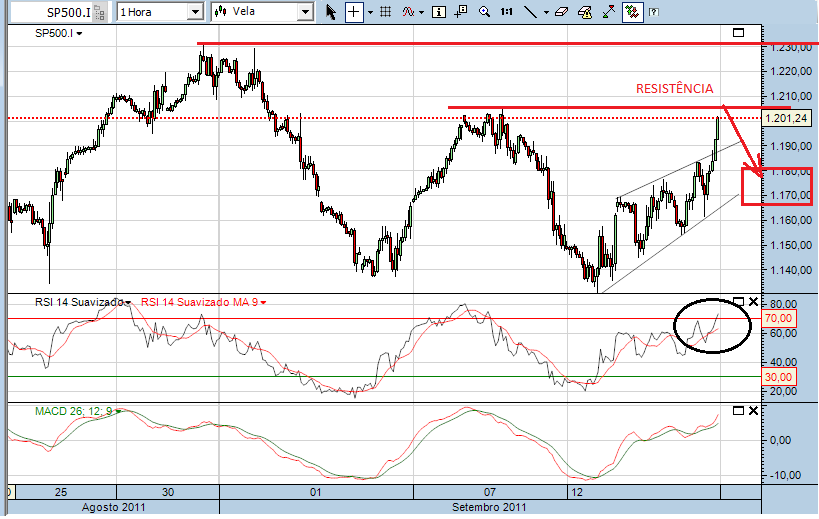
Task: Activate the crosshair cursor tool
Action: click(x=354, y=12)
